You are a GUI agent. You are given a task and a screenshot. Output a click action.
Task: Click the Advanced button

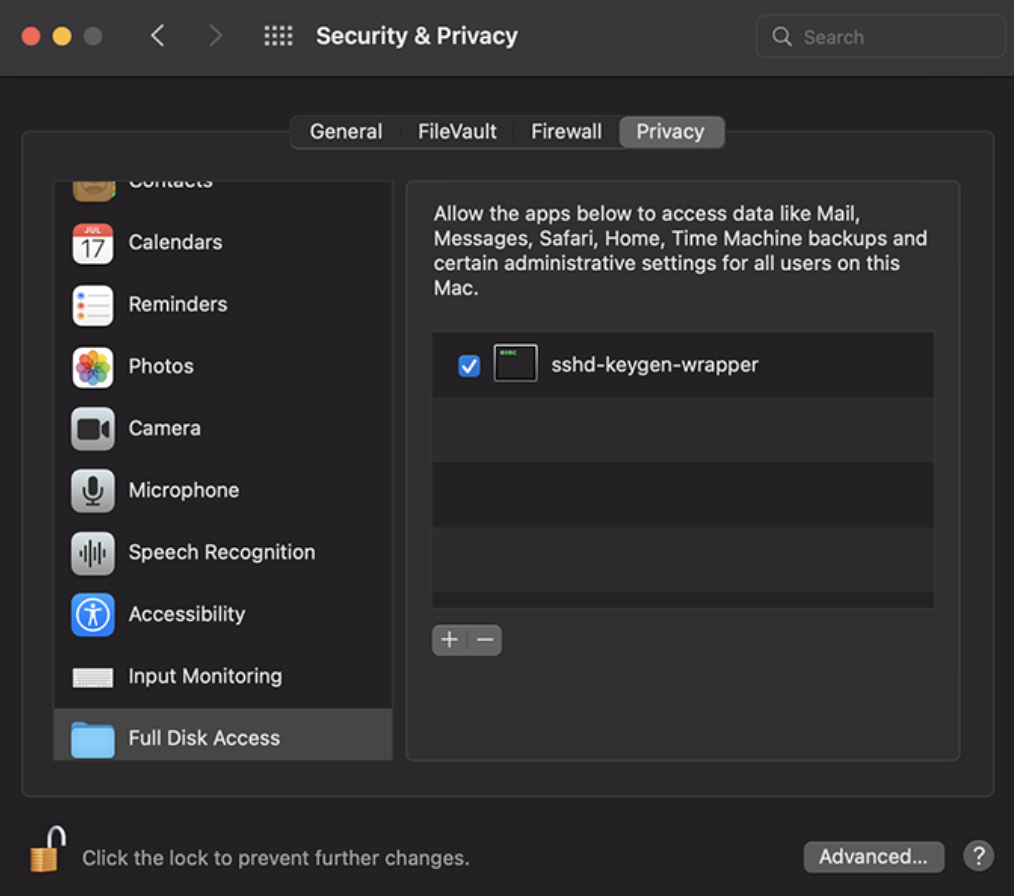873,856
